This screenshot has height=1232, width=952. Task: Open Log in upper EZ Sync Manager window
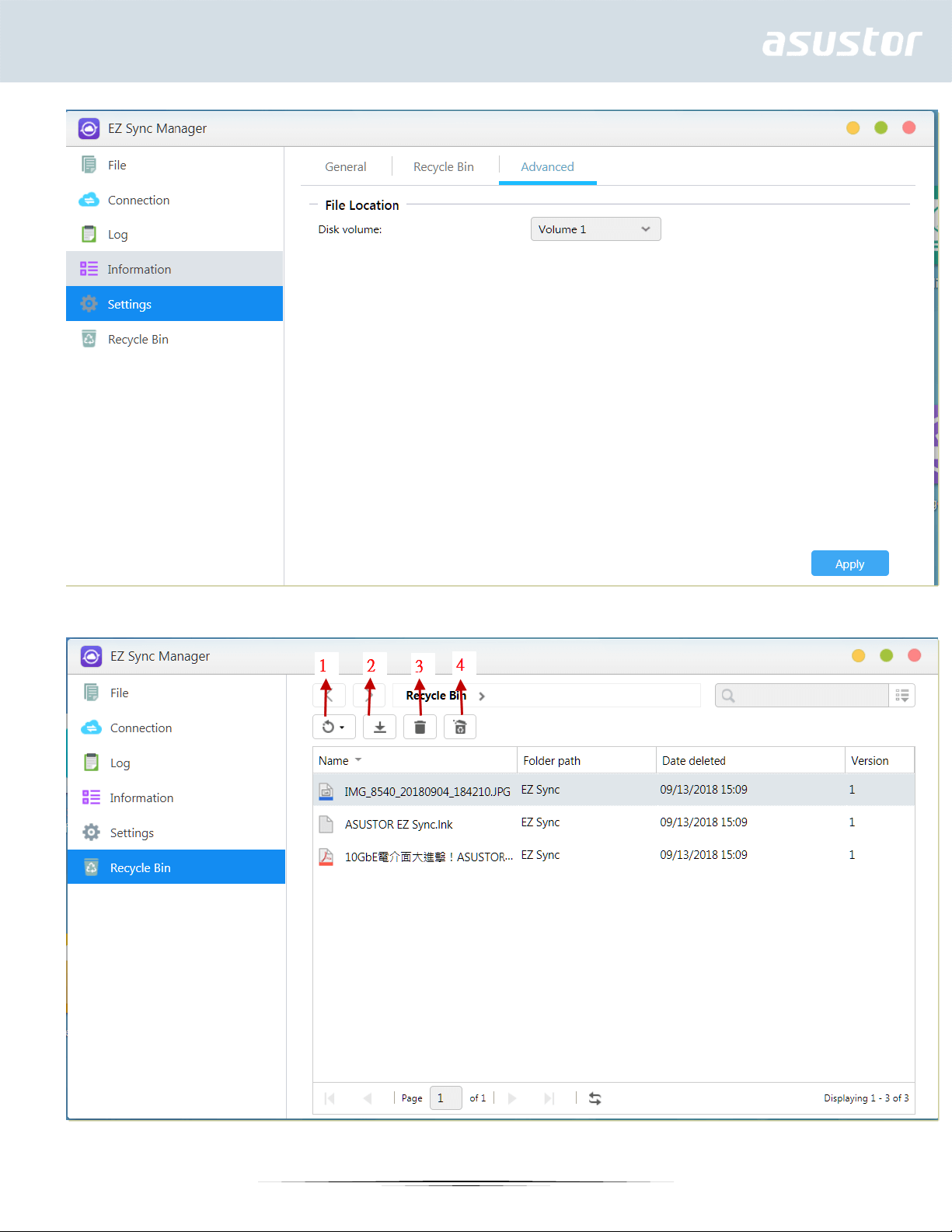pyautogui.click(x=174, y=234)
